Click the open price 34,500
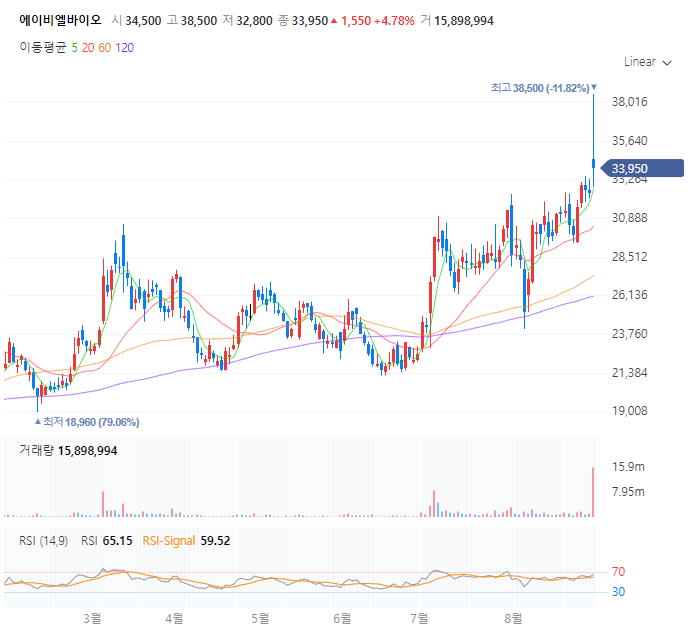The image size is (693, 636). point(143,21)
